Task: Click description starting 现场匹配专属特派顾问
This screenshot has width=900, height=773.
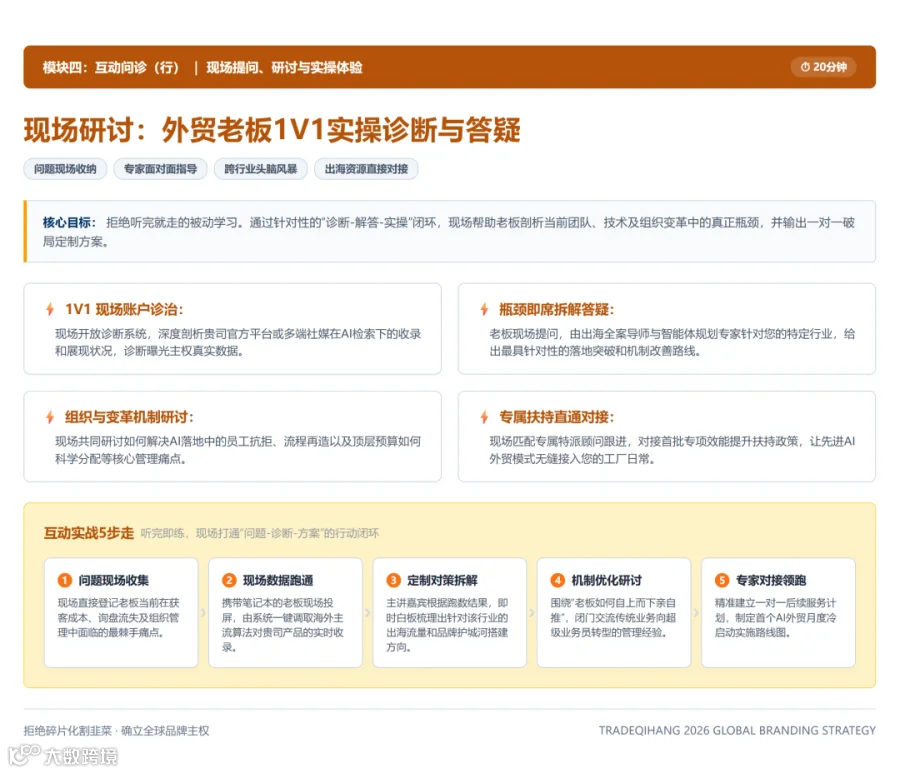Action: tap(672, 450)
